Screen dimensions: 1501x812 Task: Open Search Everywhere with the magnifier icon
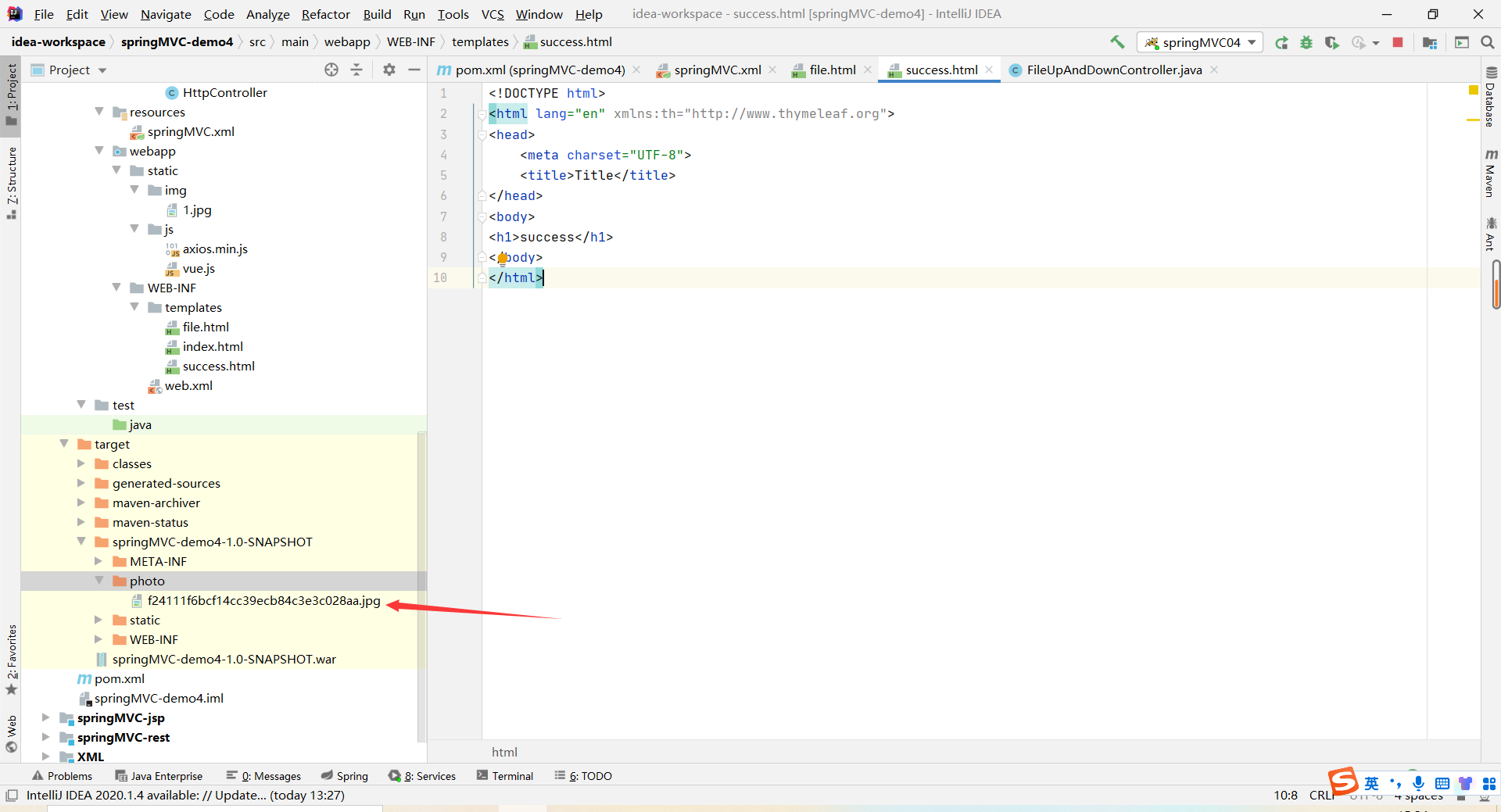pyautogui.click(x=1488, y=43)
